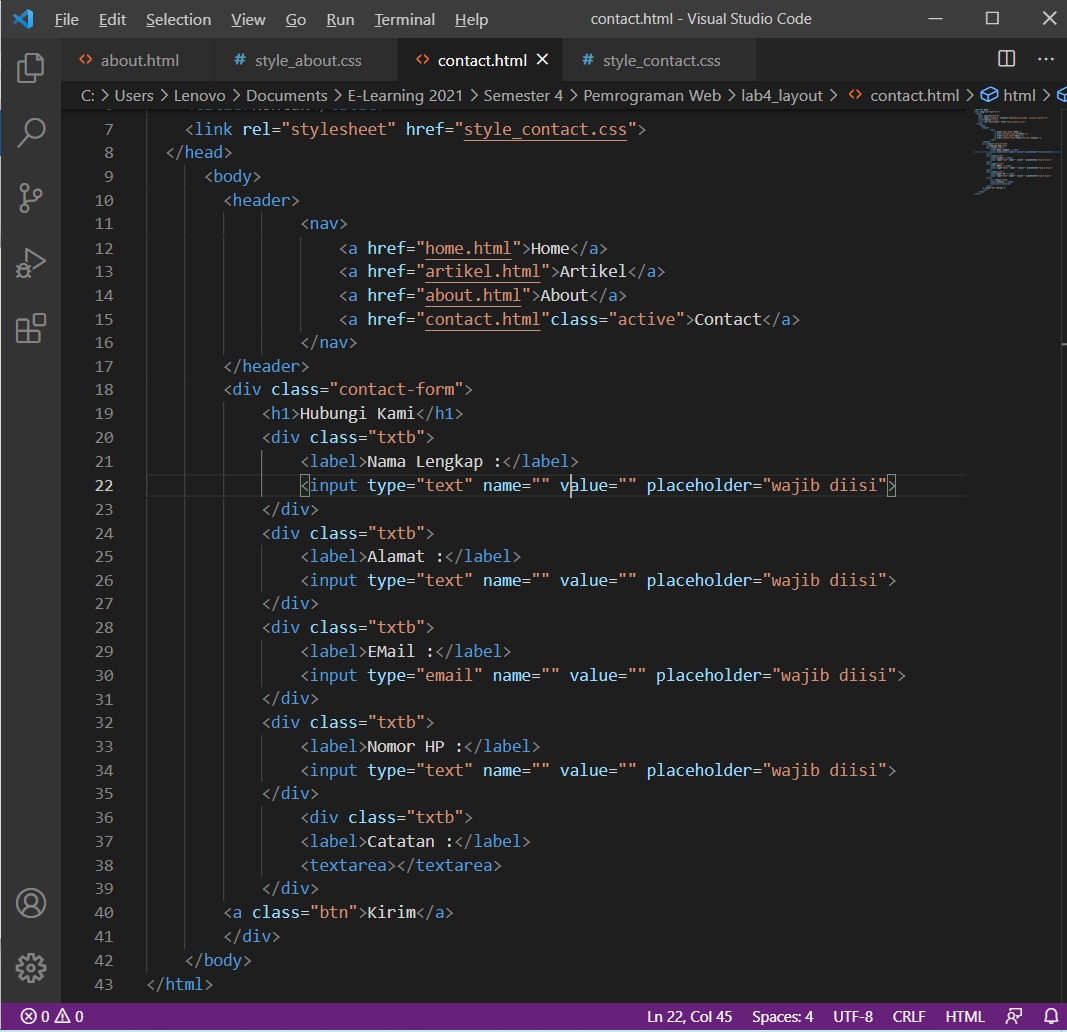Open the Explorer view in activity bar
1067x1032 pixels.
pos(31,68)
